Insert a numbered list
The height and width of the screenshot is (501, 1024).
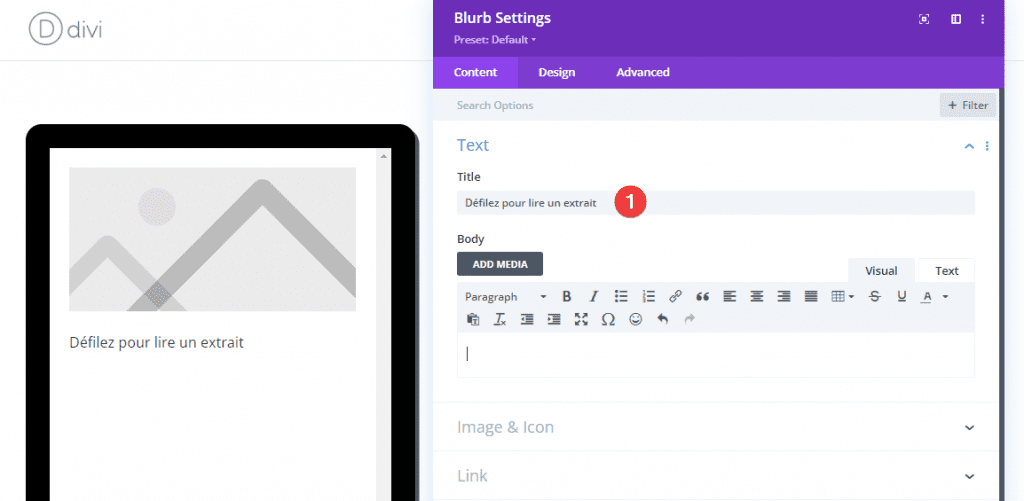[648, 297]
